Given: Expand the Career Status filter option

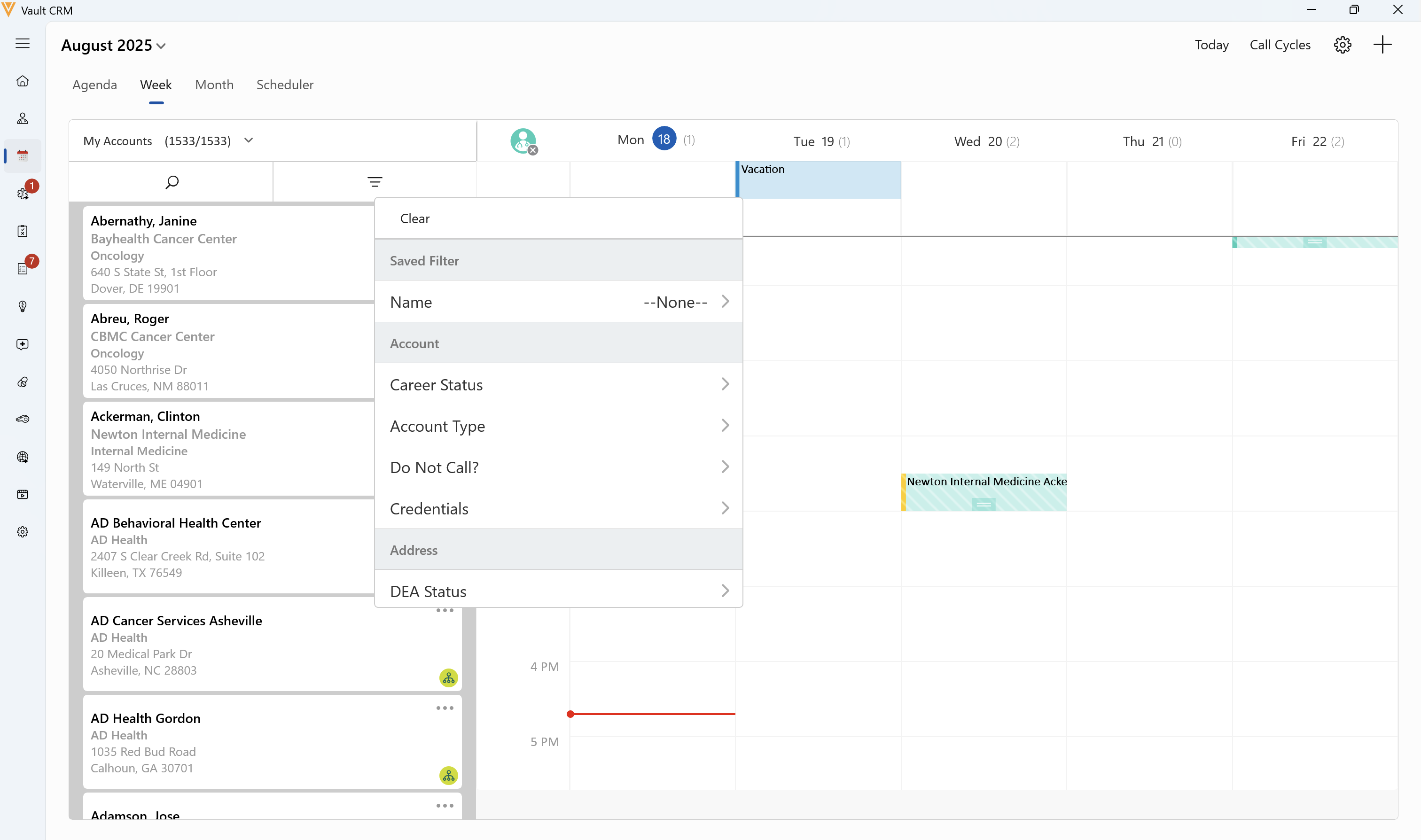Looking at the screenshot, I should coord(558,385).
